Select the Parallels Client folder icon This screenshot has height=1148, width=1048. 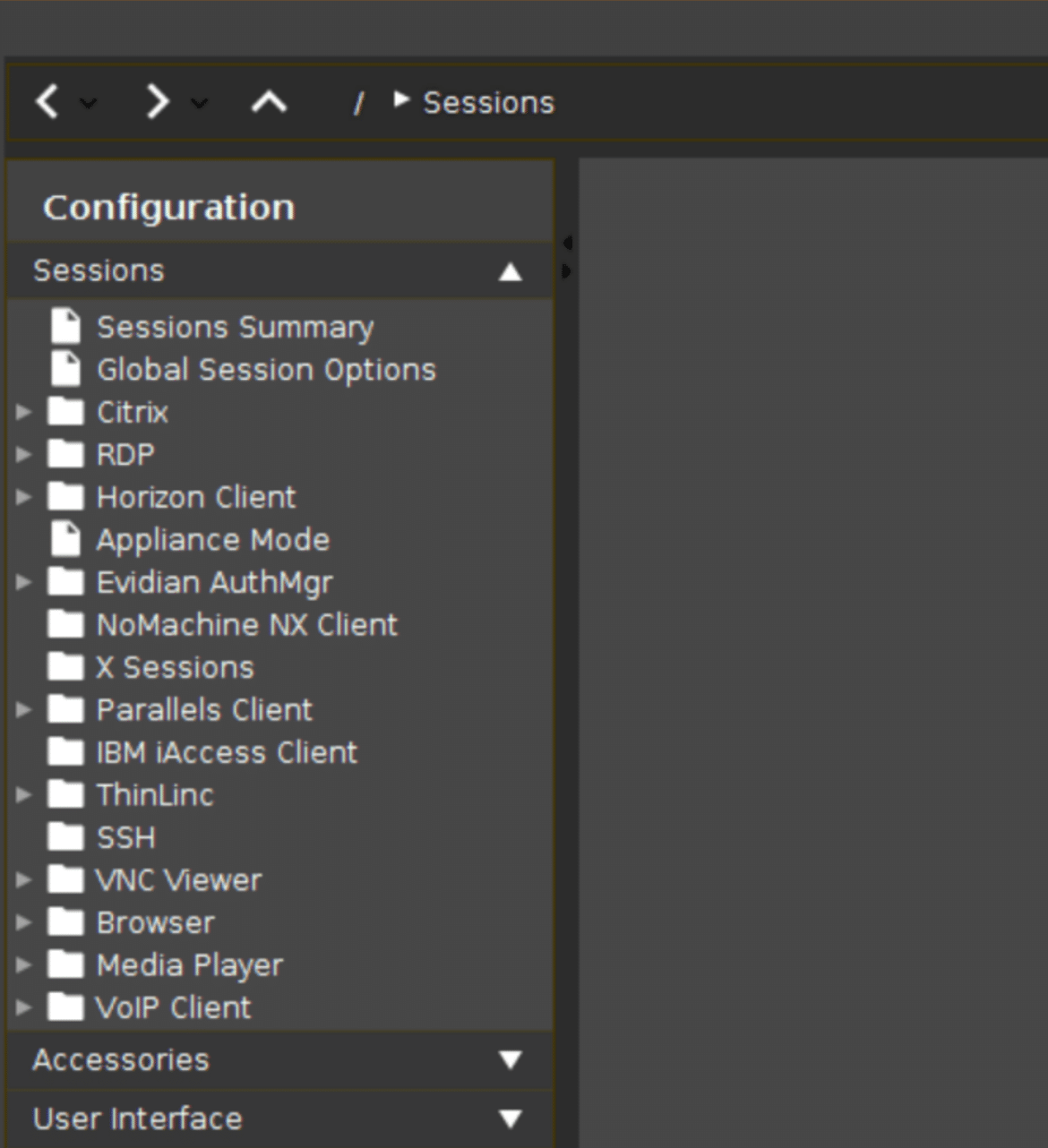(65, 709)
